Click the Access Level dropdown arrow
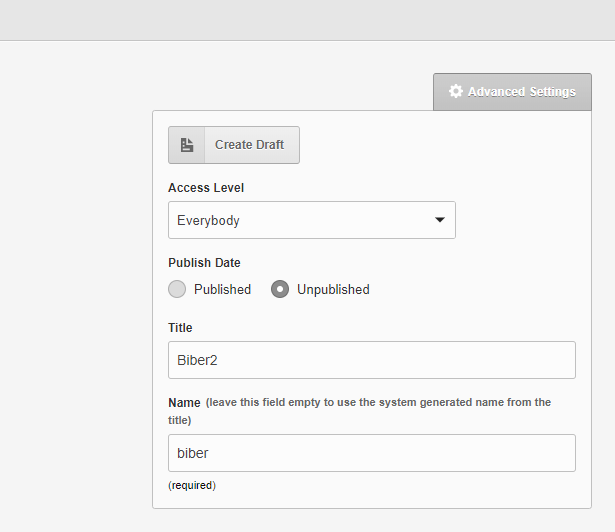The height and width of the screenshot is (532, 615). (440, 220)
